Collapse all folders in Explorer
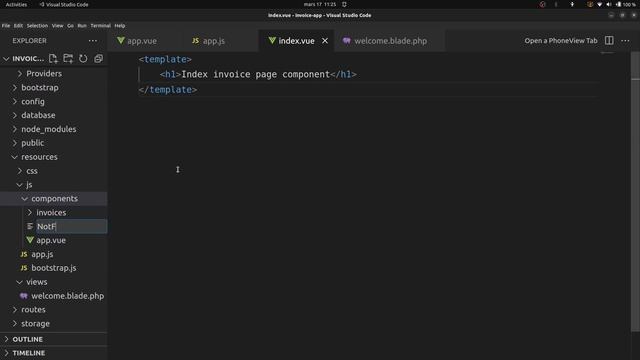Viewport: 640px width, 360px height. click(98, 59)
